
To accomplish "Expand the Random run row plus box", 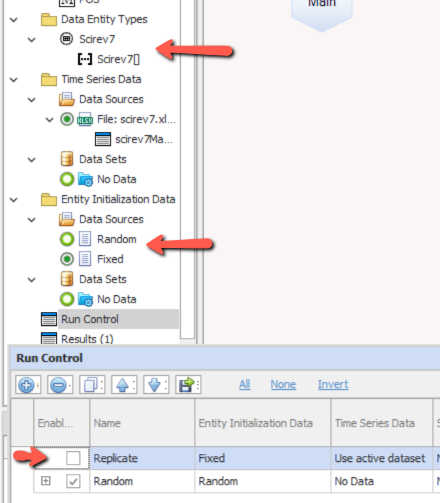I will point(46,481).
